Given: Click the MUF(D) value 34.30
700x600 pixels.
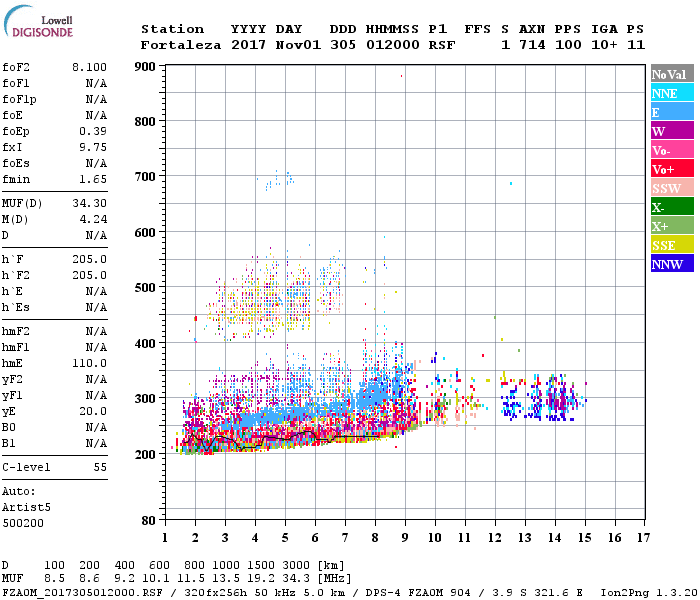Looking at the screenshot, I should pyautogui.click(x=89, y=204).
